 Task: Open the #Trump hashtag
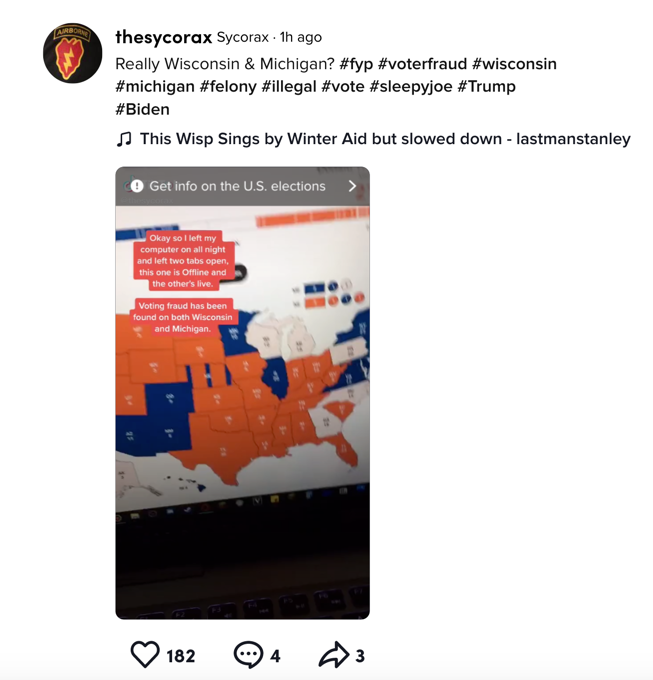click(486, 87)
